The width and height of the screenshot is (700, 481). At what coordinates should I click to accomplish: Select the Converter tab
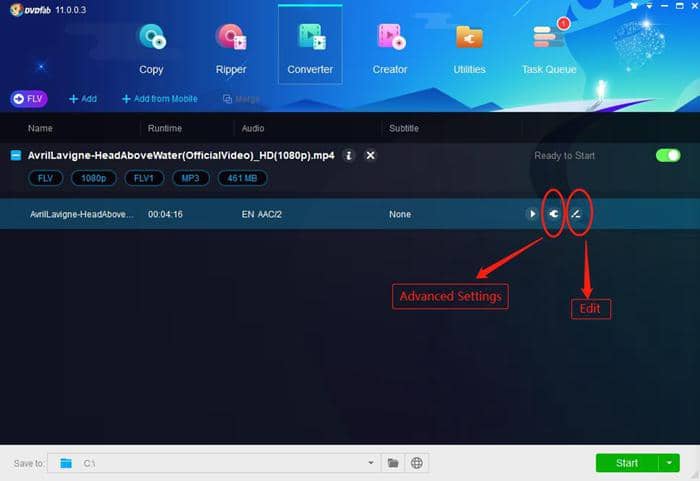tap(310, 48)
